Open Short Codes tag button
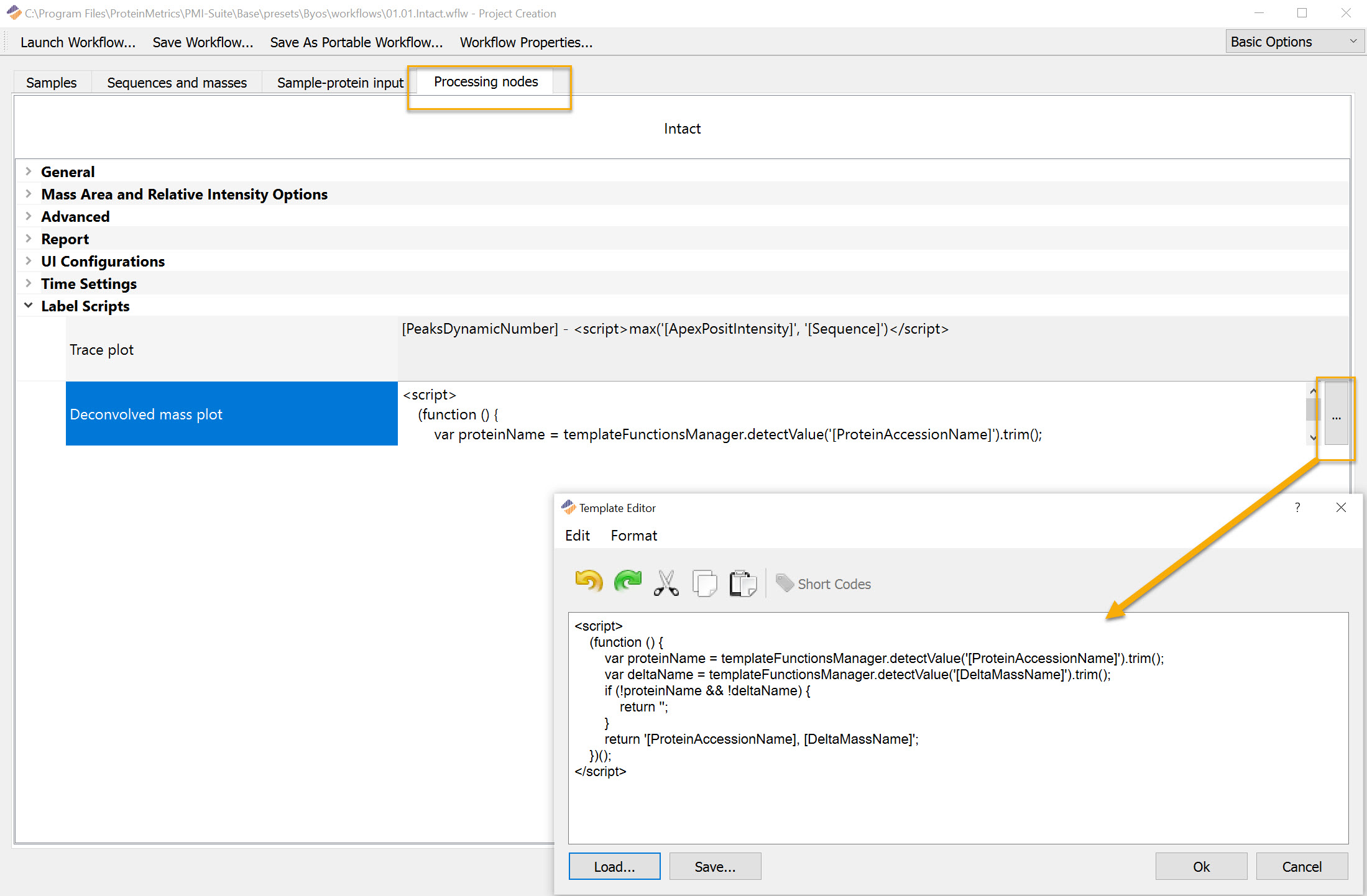1367x896 pixels. (x=823, y=583)
